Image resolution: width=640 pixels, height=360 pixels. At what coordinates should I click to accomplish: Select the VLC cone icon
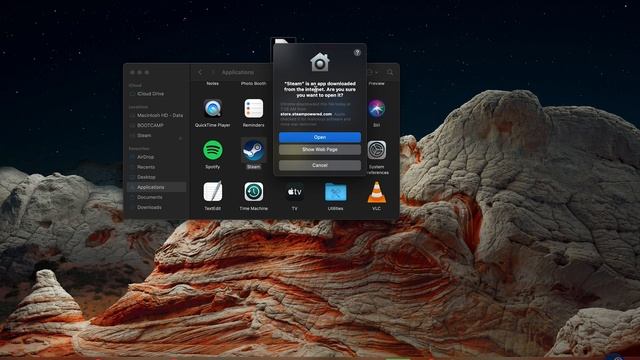click(376, 192)
